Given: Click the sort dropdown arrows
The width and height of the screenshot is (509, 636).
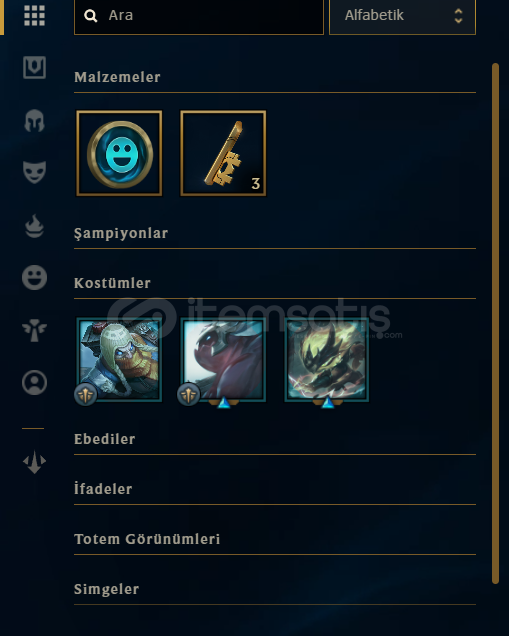Looking at the screenshot, I should point(458,16).
